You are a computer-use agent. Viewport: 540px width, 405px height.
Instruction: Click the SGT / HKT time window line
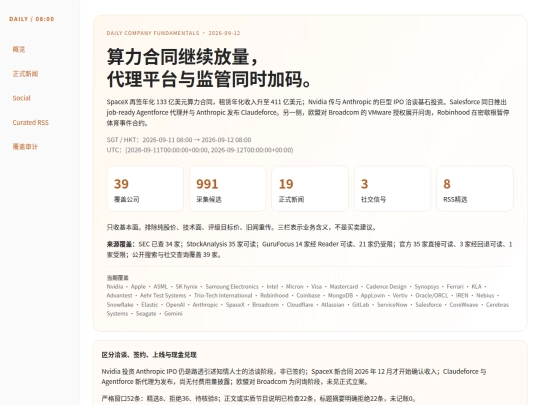point(179,140)
